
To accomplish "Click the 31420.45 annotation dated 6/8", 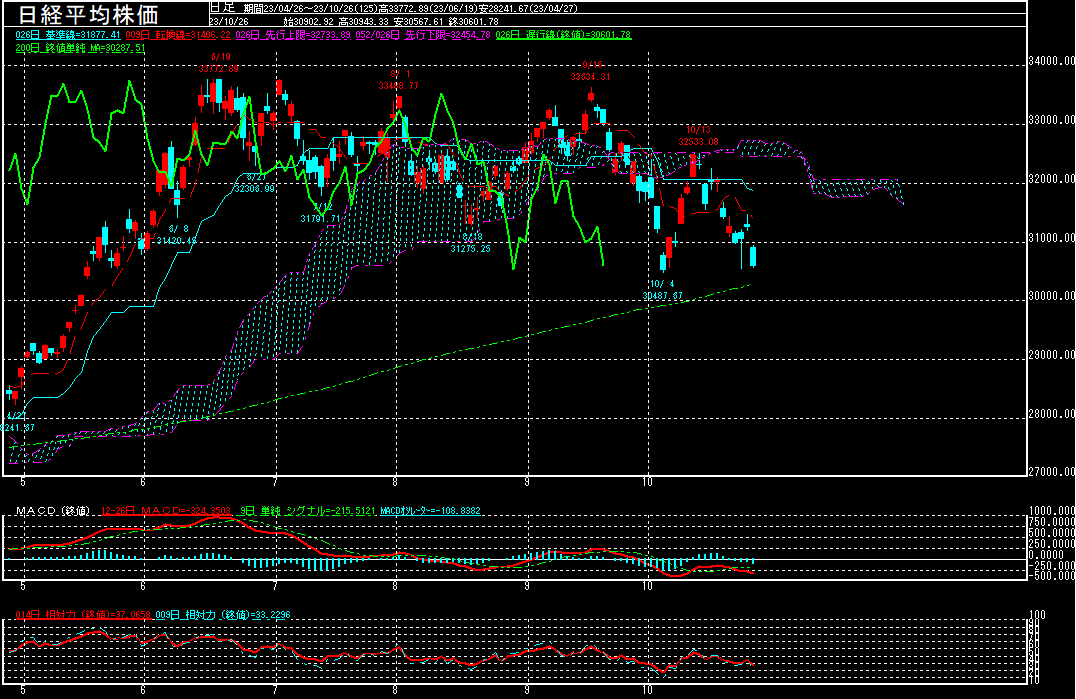I will [x=176, y=241].
